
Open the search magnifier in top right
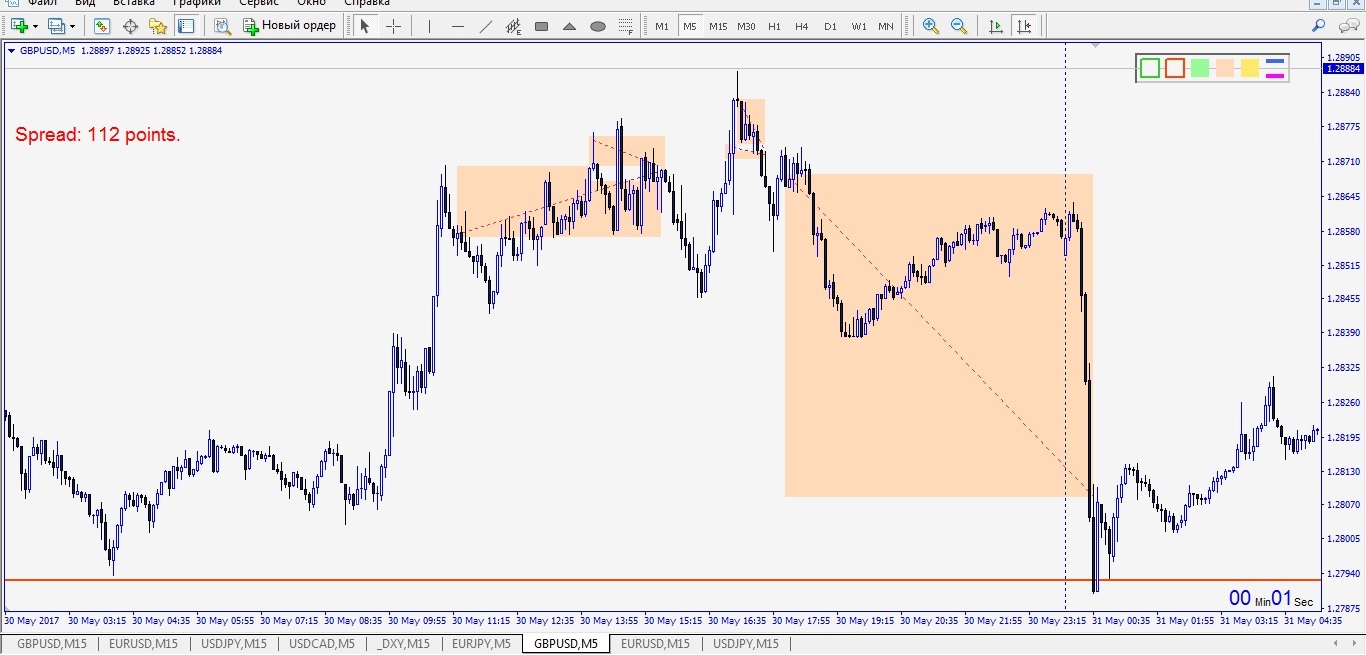pos(1319,26)
